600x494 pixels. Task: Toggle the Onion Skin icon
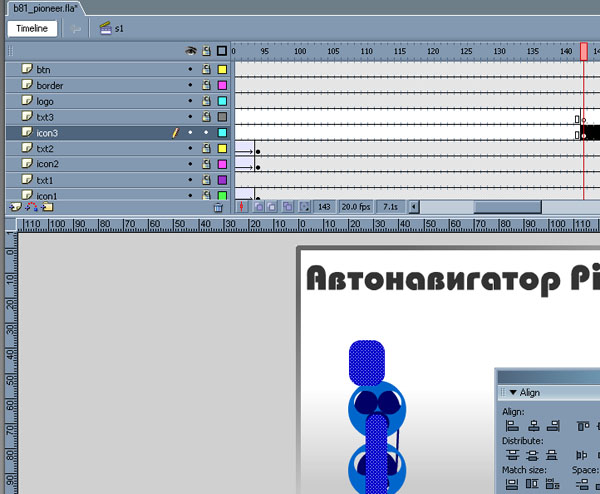coord(259,207)
